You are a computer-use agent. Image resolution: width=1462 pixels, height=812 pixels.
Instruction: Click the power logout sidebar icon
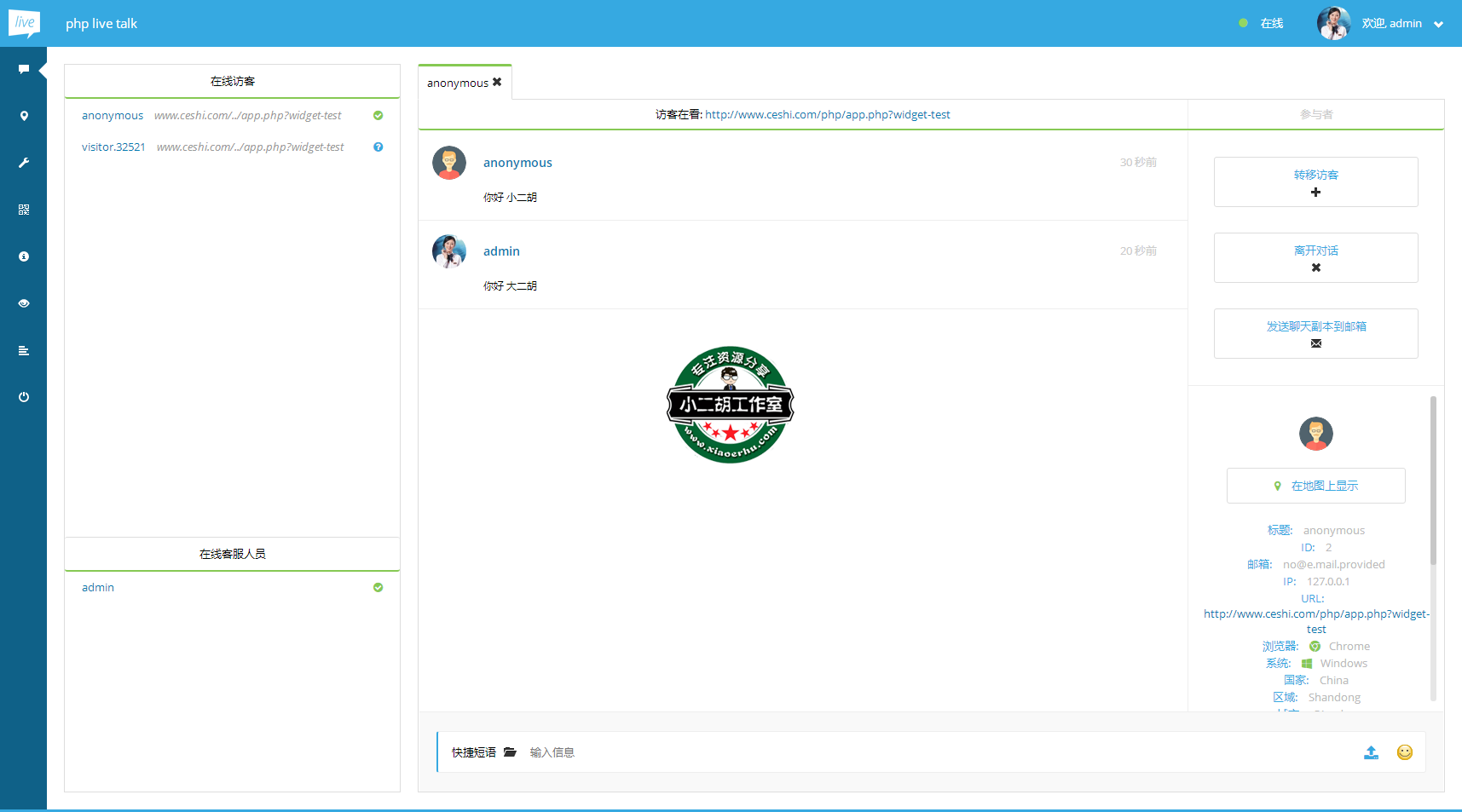point(24,397)
